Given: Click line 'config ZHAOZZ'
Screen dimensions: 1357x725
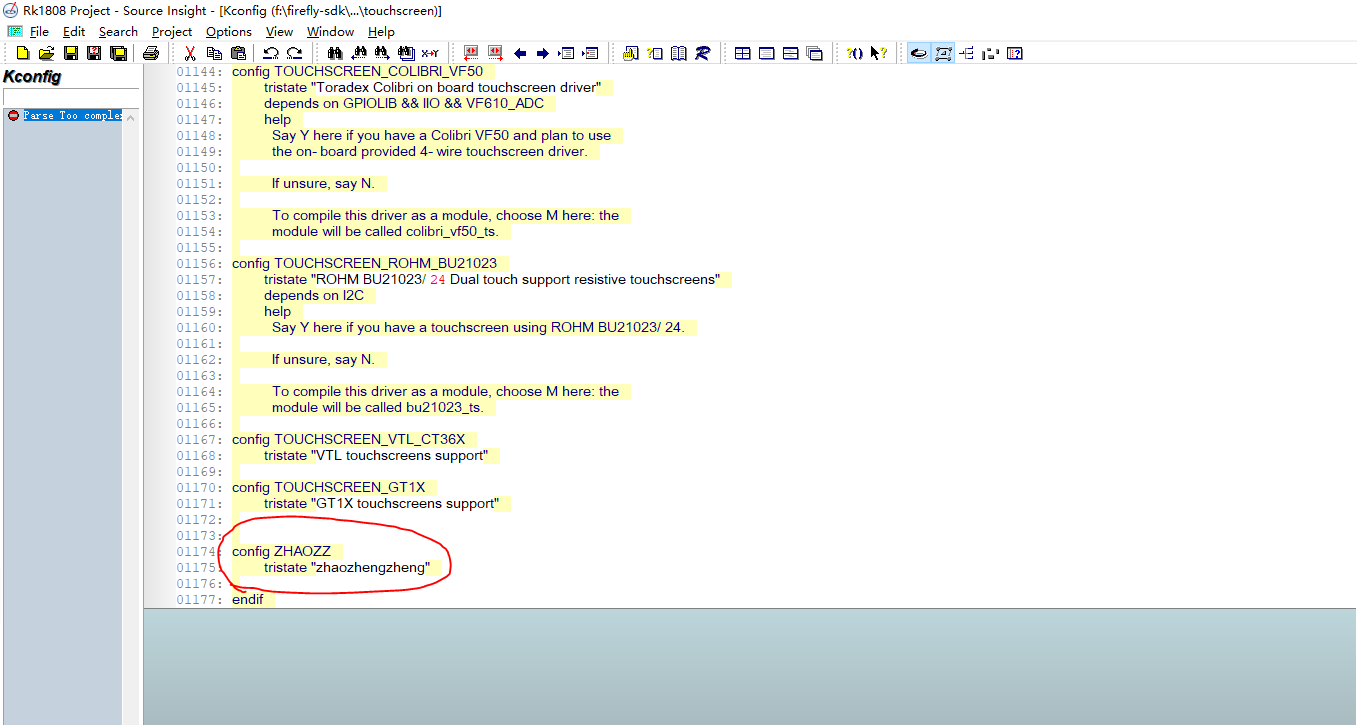Looking at the screenshot, I should 281,552.
